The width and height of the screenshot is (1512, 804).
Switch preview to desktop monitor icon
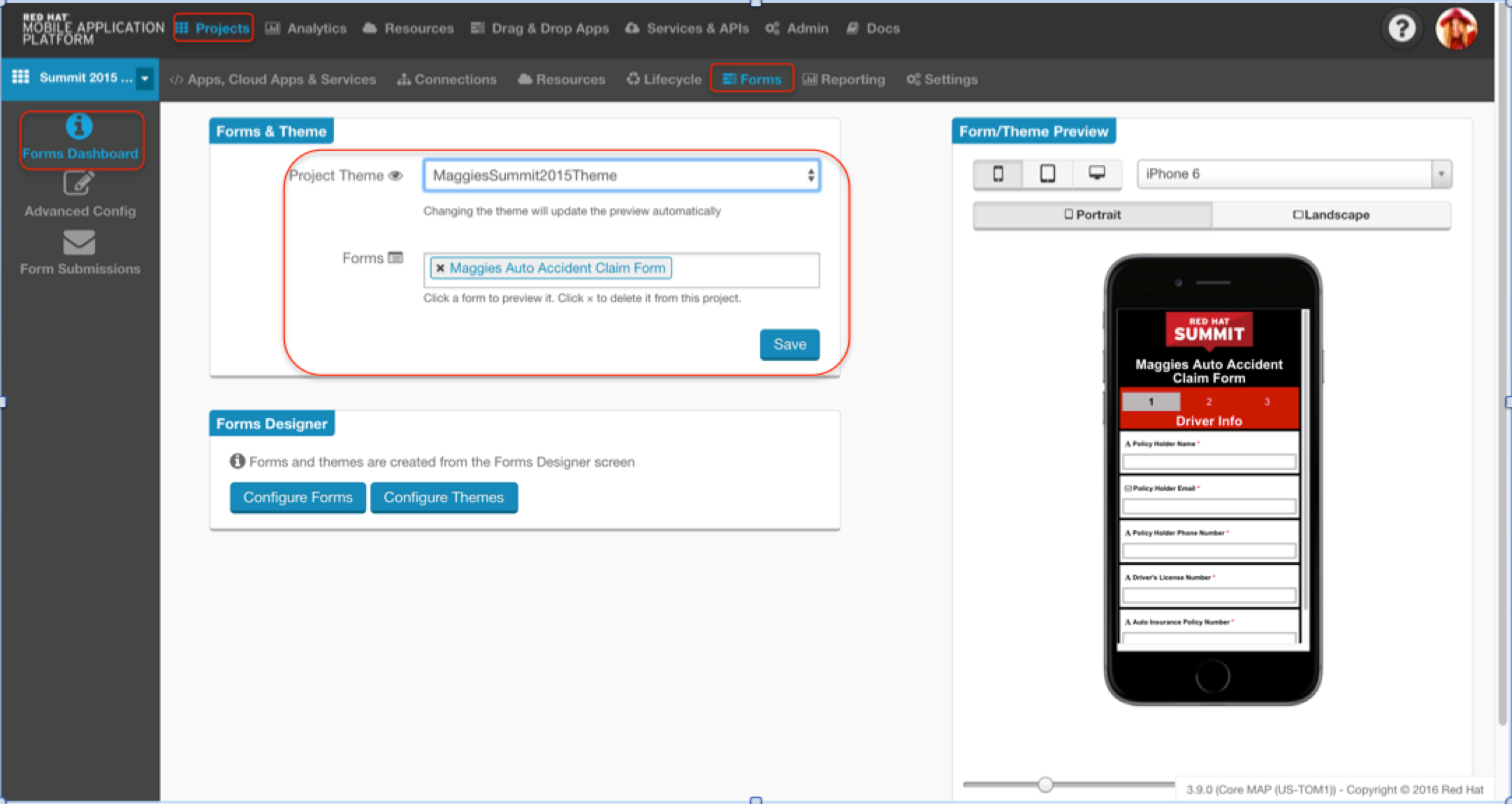coord(1097,173)
